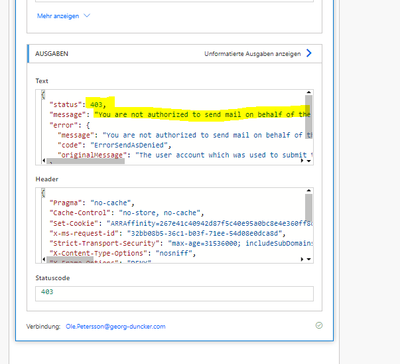Click the "Pragma": "no-cache" header line
The image size is (400, 364).
coord(92,203)
